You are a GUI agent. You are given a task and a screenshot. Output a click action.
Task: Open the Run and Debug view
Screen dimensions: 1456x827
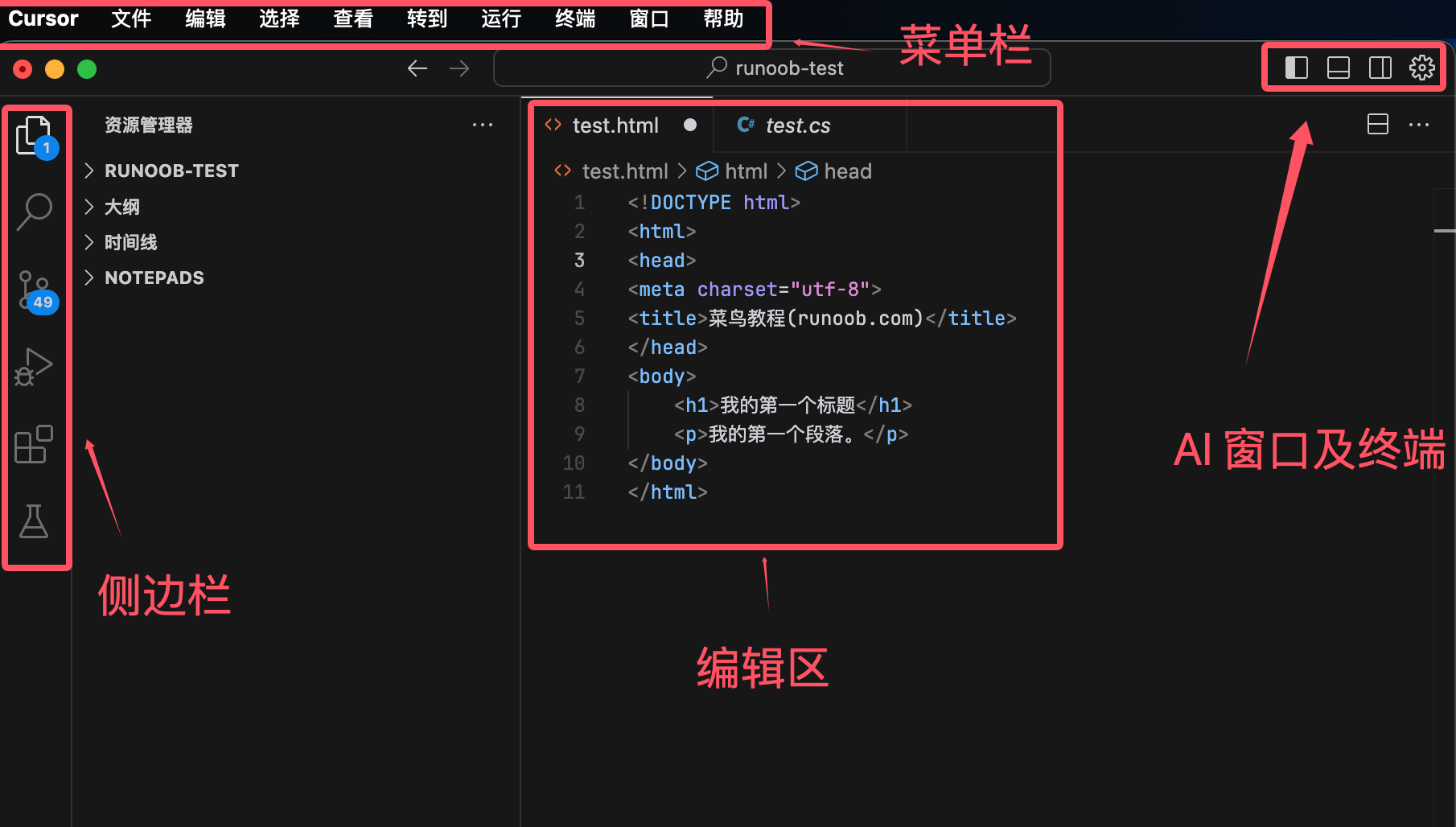35,366
